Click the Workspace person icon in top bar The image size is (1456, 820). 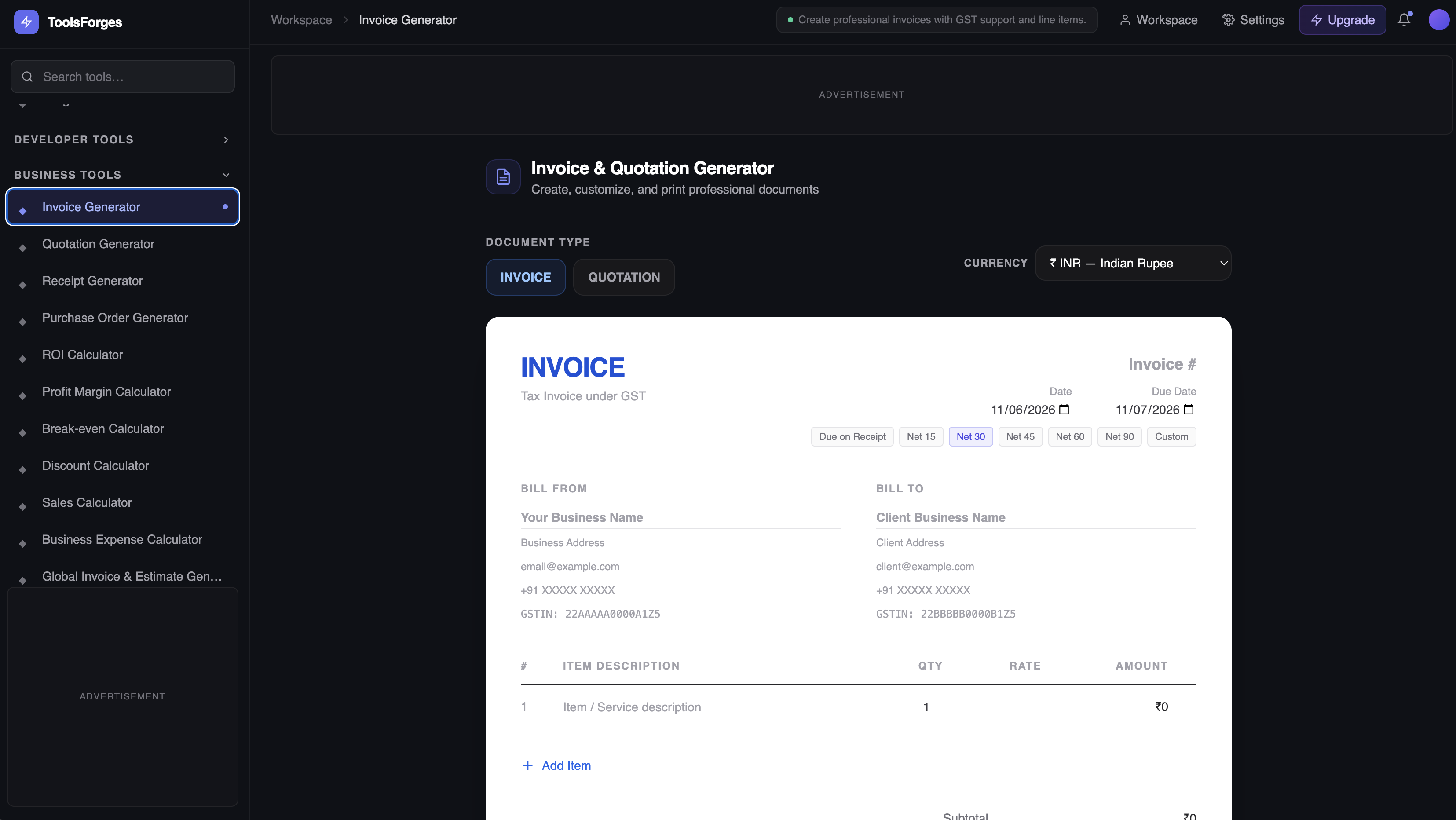click(1125, 20)
